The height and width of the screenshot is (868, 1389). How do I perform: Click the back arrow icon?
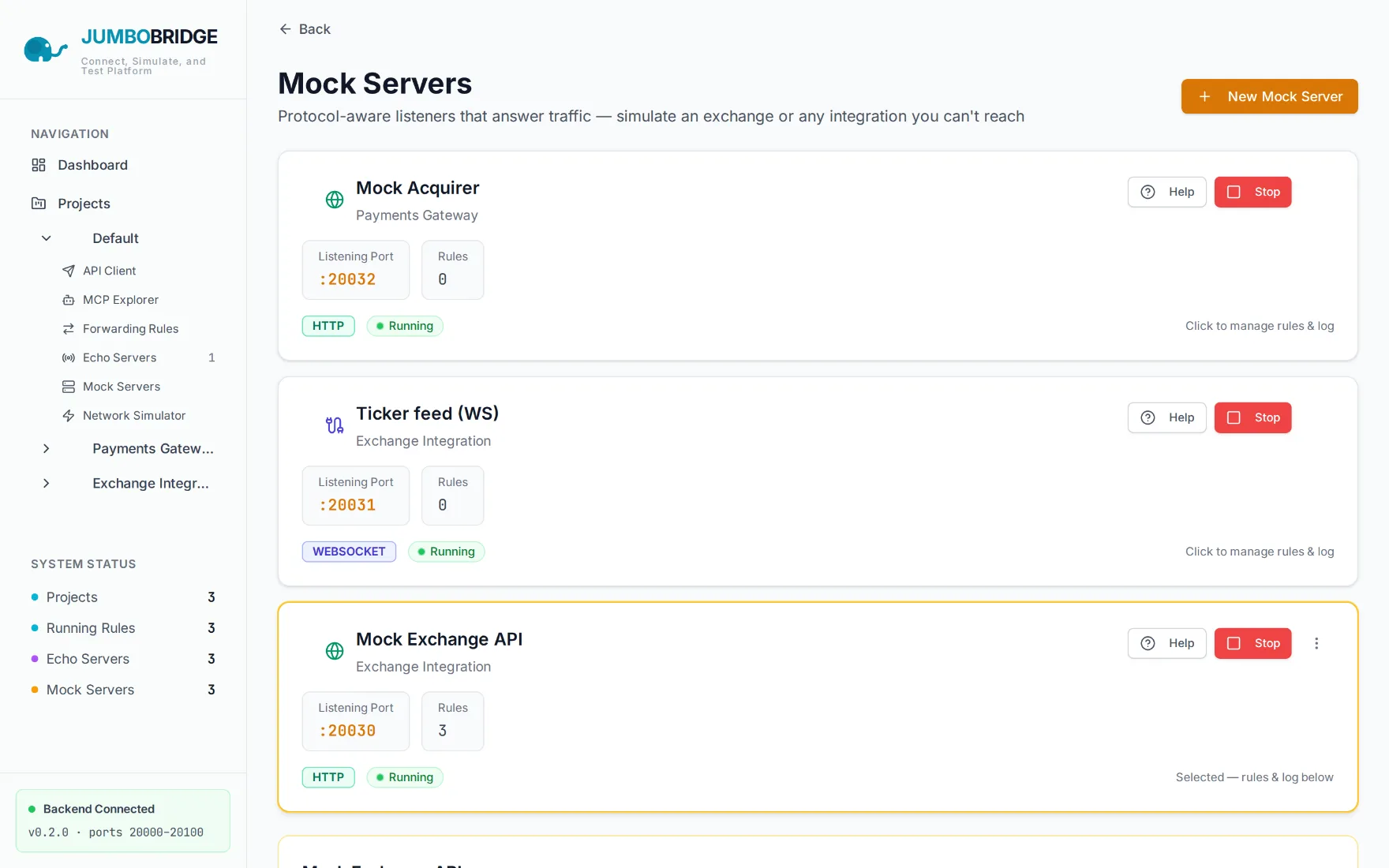(x=285, y=29)
